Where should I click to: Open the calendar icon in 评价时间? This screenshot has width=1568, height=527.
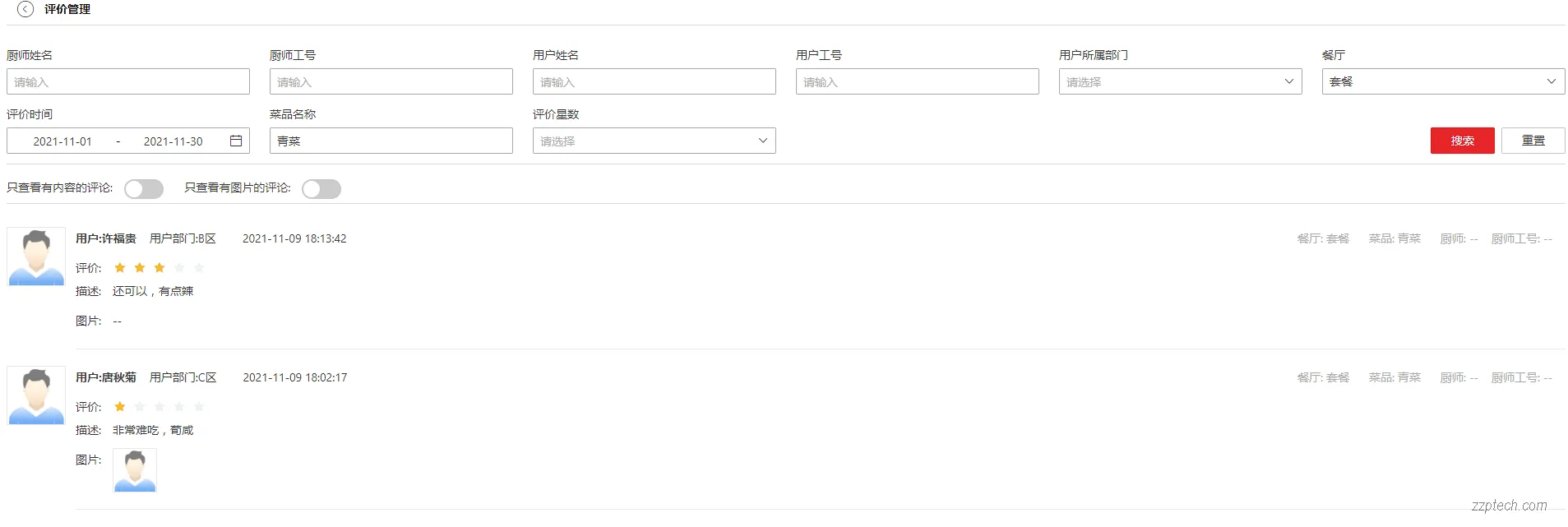(236, 141)
